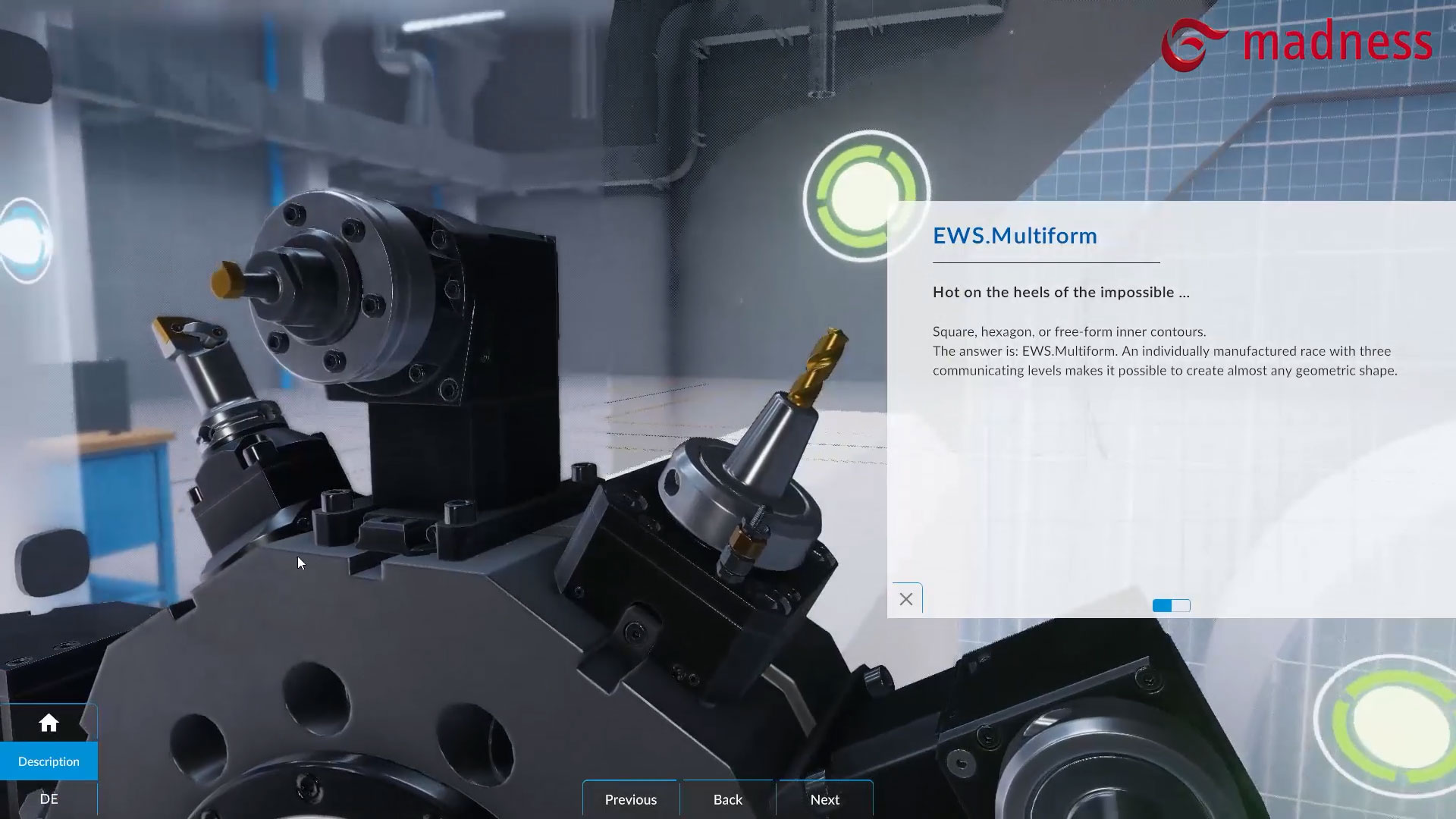Viewport: 1456px width, 819px height.
Task: Click the madness logo
Action: [x=1297, y=44]
